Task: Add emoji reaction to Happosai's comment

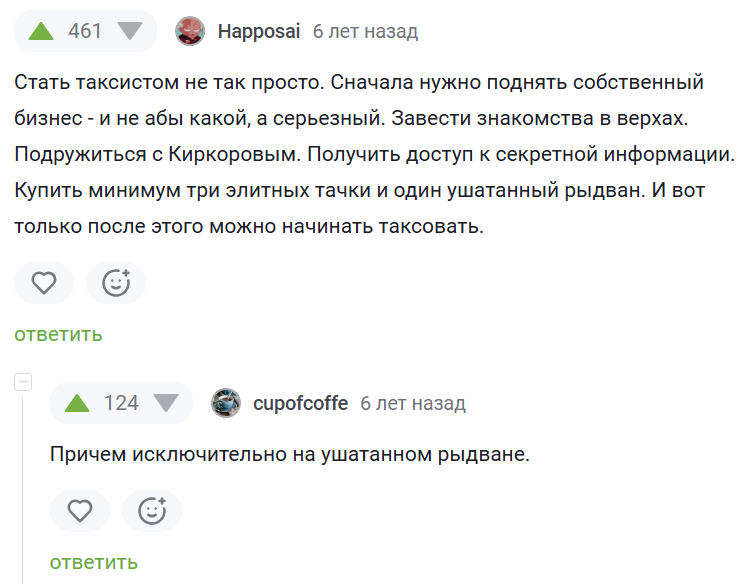Action: (x=116, y=283)
